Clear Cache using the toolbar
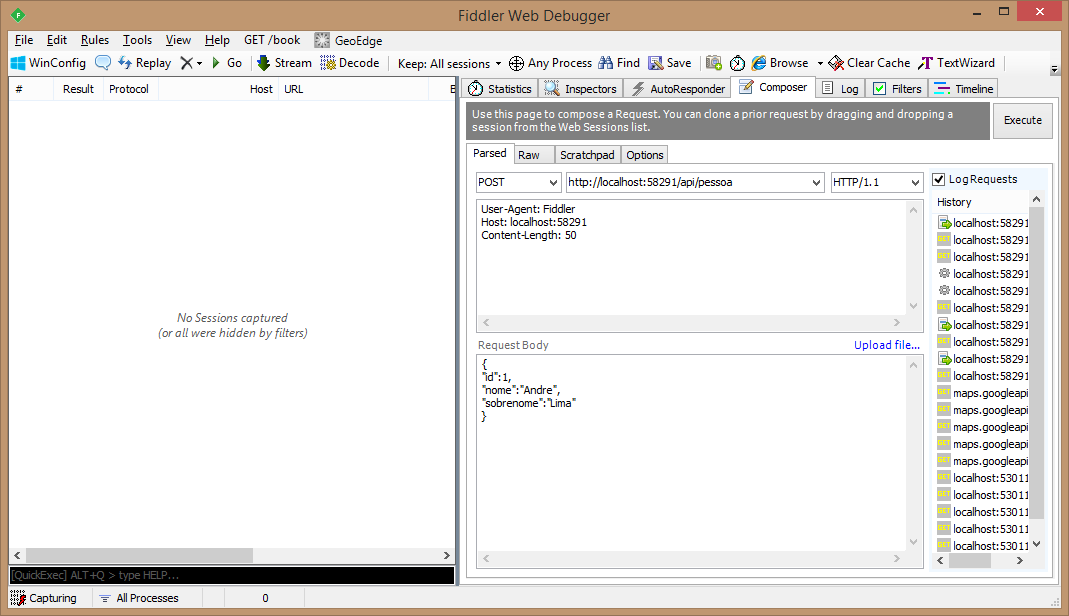Screen dimensions: 1069x616 coord(869,63)
